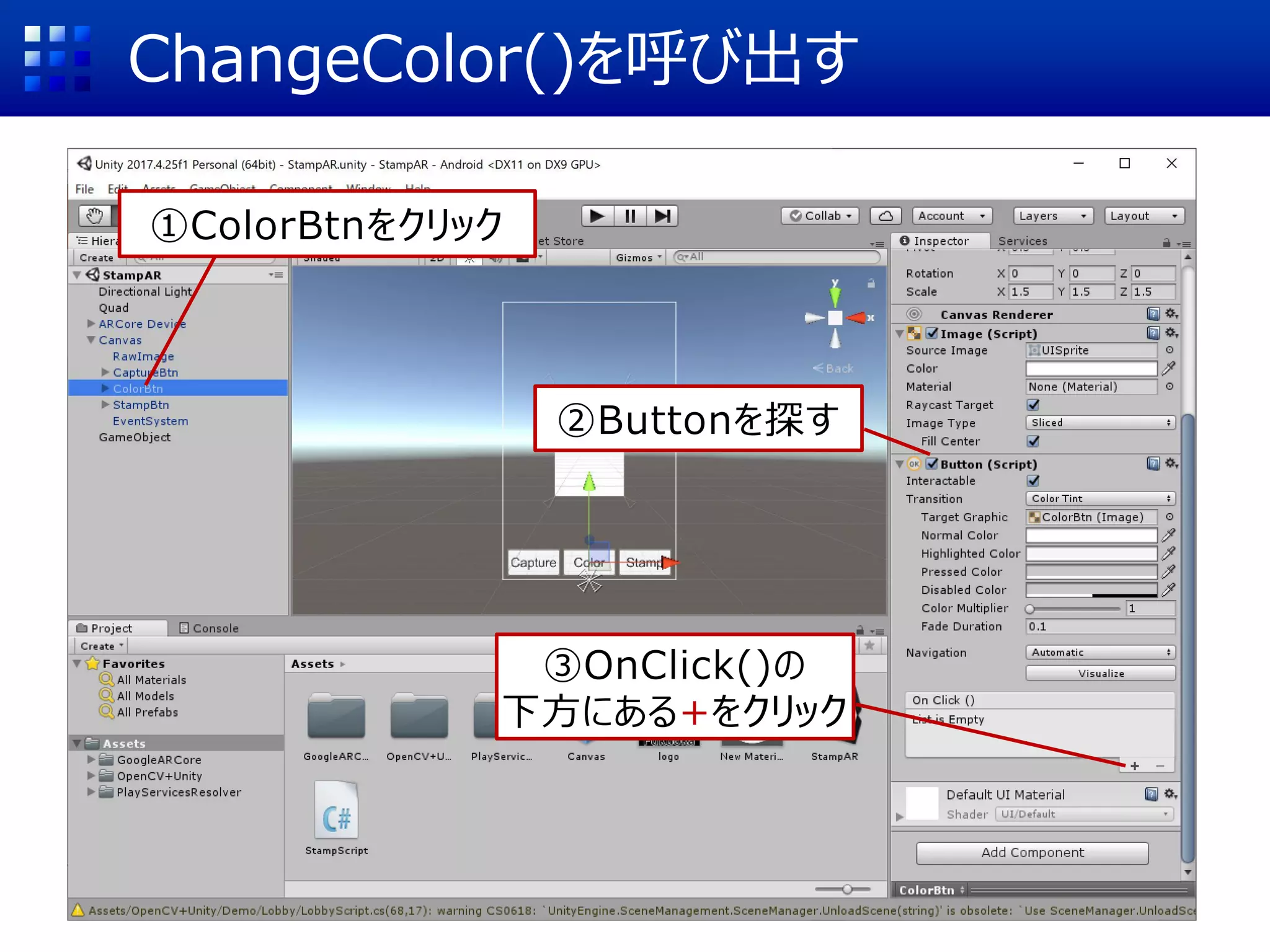Open Image (Script) help icon
The image size is (1270, 952).
1153,333
